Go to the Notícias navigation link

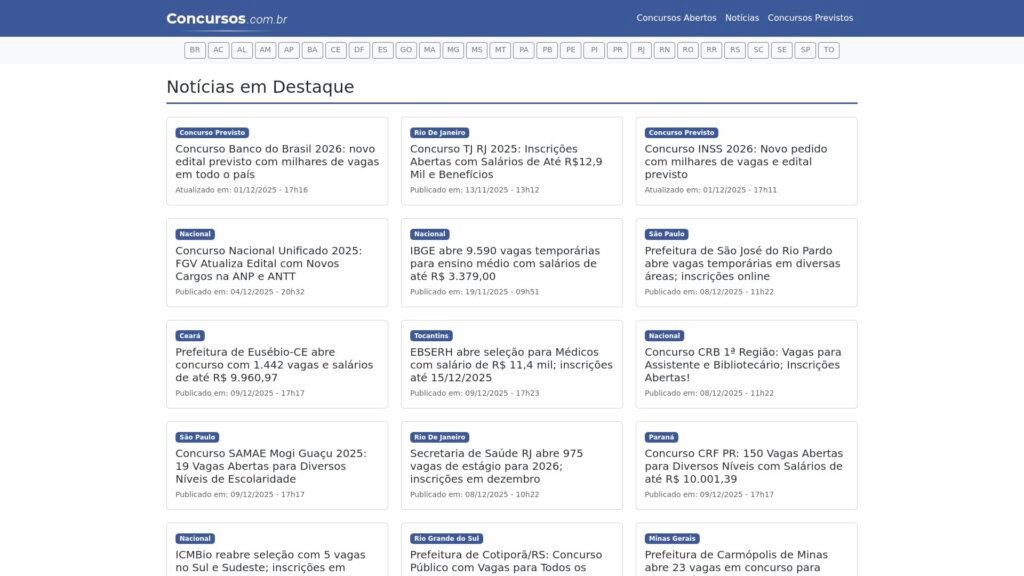point(742,18)
